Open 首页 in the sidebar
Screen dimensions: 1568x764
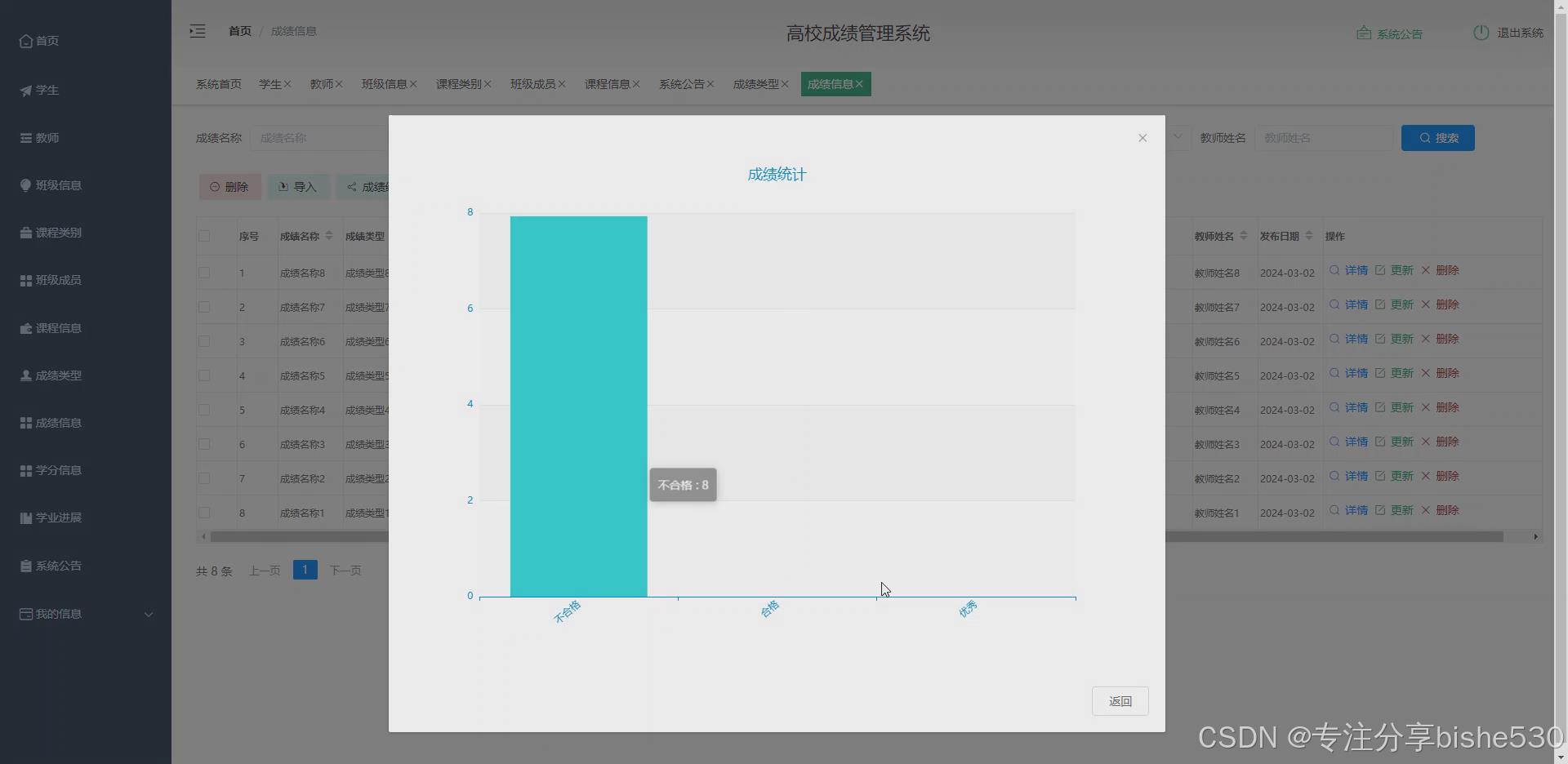39,41
